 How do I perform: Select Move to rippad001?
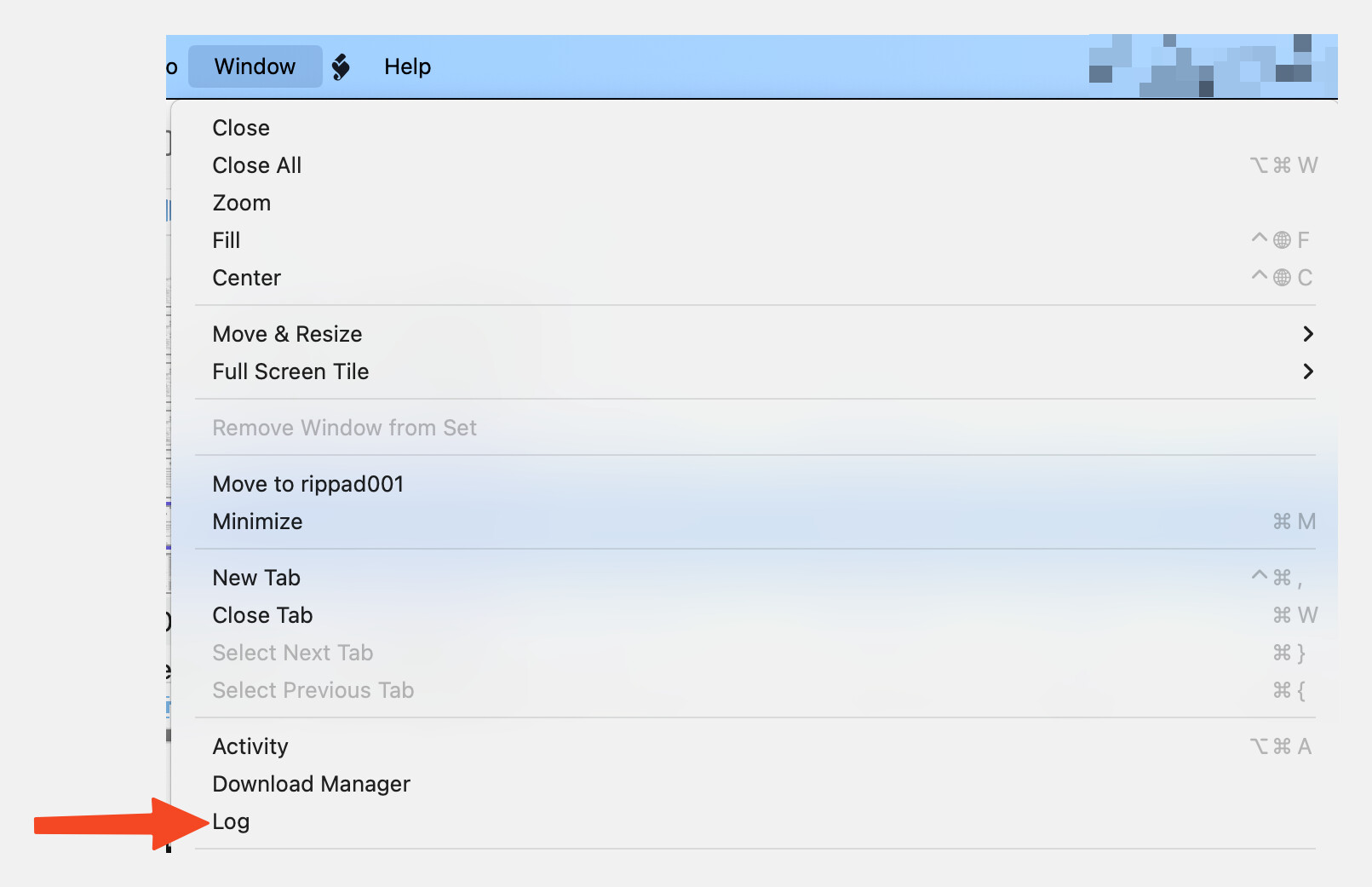(308, 484)
